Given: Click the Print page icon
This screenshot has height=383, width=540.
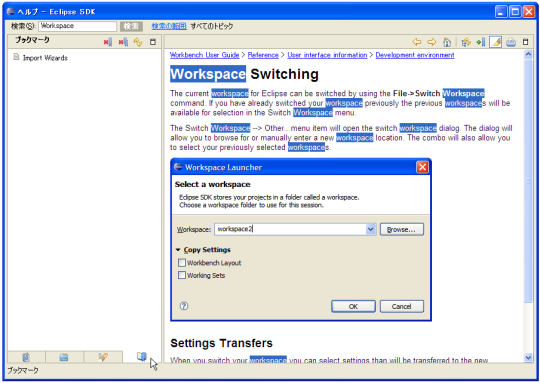Looking at the screenshot, I should [x=511, y=42].
